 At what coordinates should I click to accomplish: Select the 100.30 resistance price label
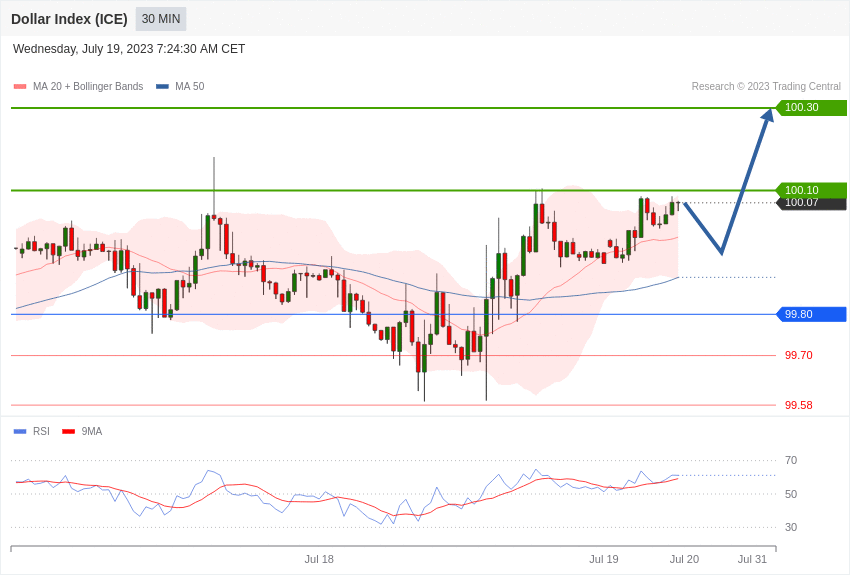click(x=811, y=107)
